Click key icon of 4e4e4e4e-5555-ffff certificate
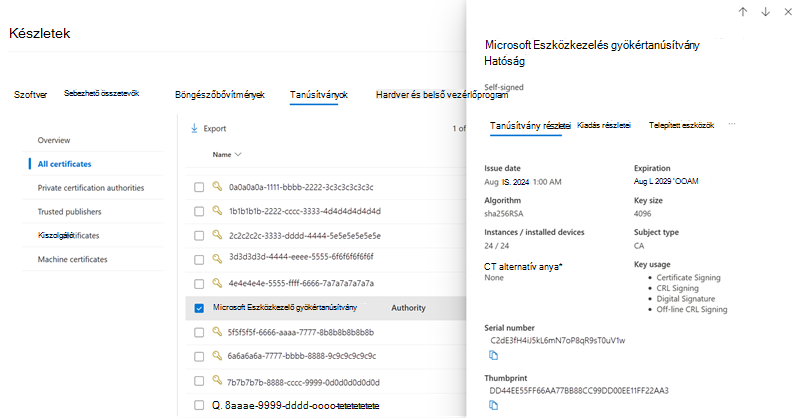Image resolution: width=800 pixels, height=418 pixels. tap(217, 282)
